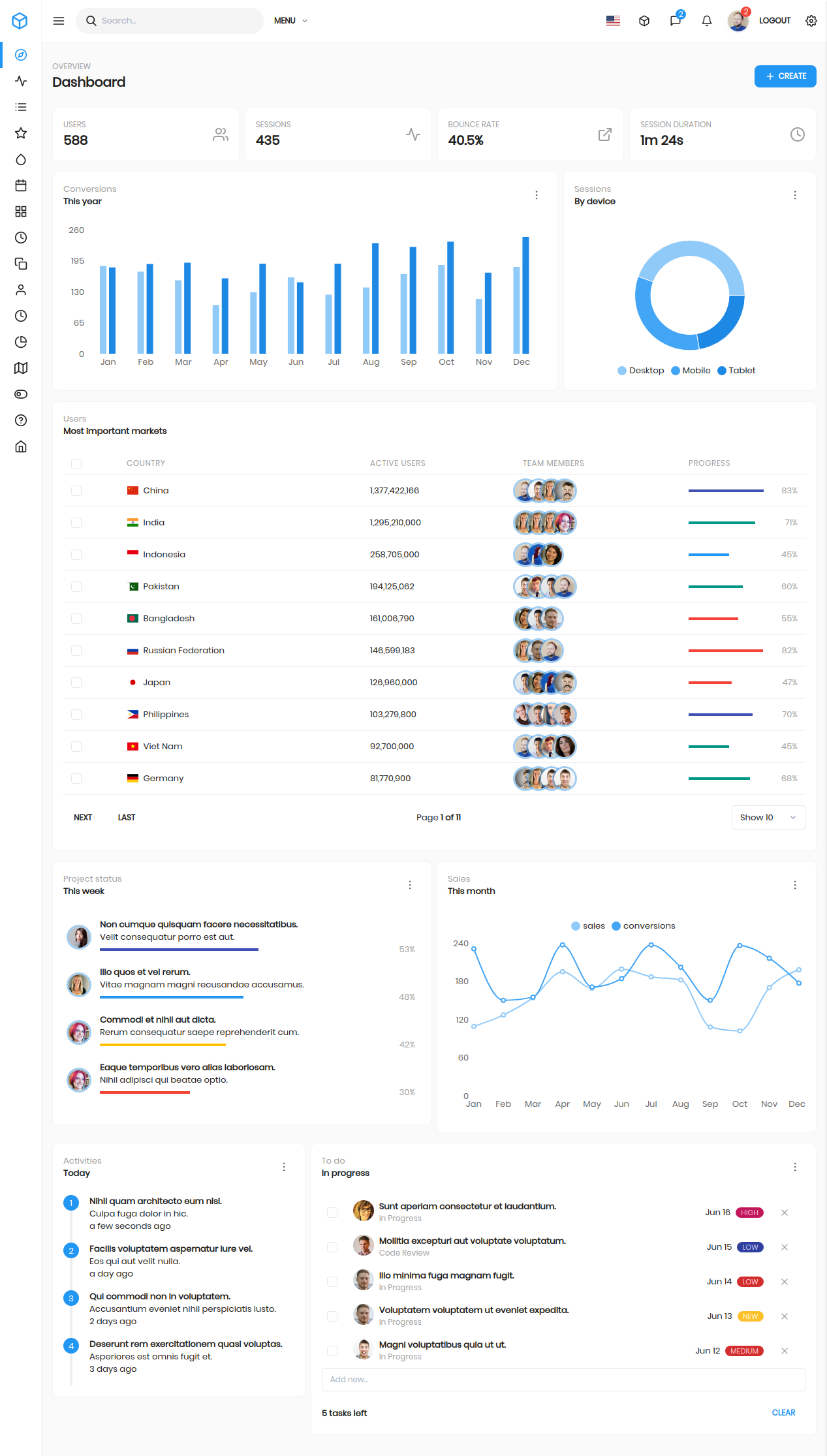Go to the LAST table page
This screenshot has height=1456, width=827.
[127, 818]
